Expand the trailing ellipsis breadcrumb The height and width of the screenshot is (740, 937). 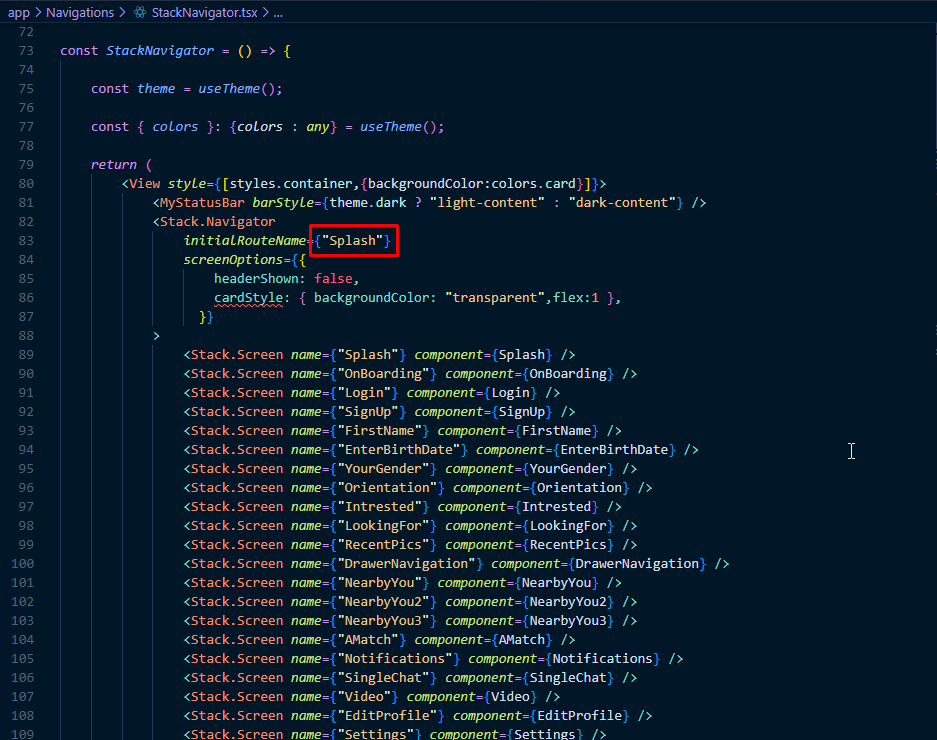[x=277, y=13]
